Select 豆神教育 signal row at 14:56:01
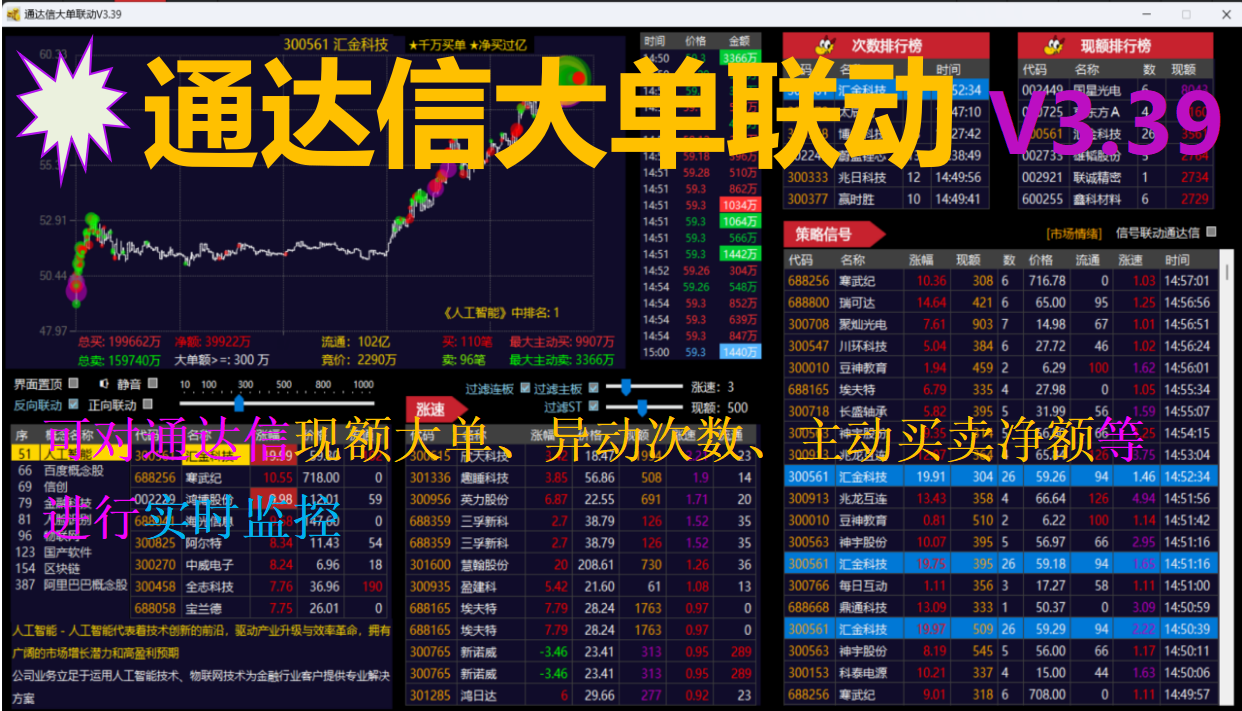This screenshot has width=1242, height=711. pyautogui.click(x=1000, y=368)
